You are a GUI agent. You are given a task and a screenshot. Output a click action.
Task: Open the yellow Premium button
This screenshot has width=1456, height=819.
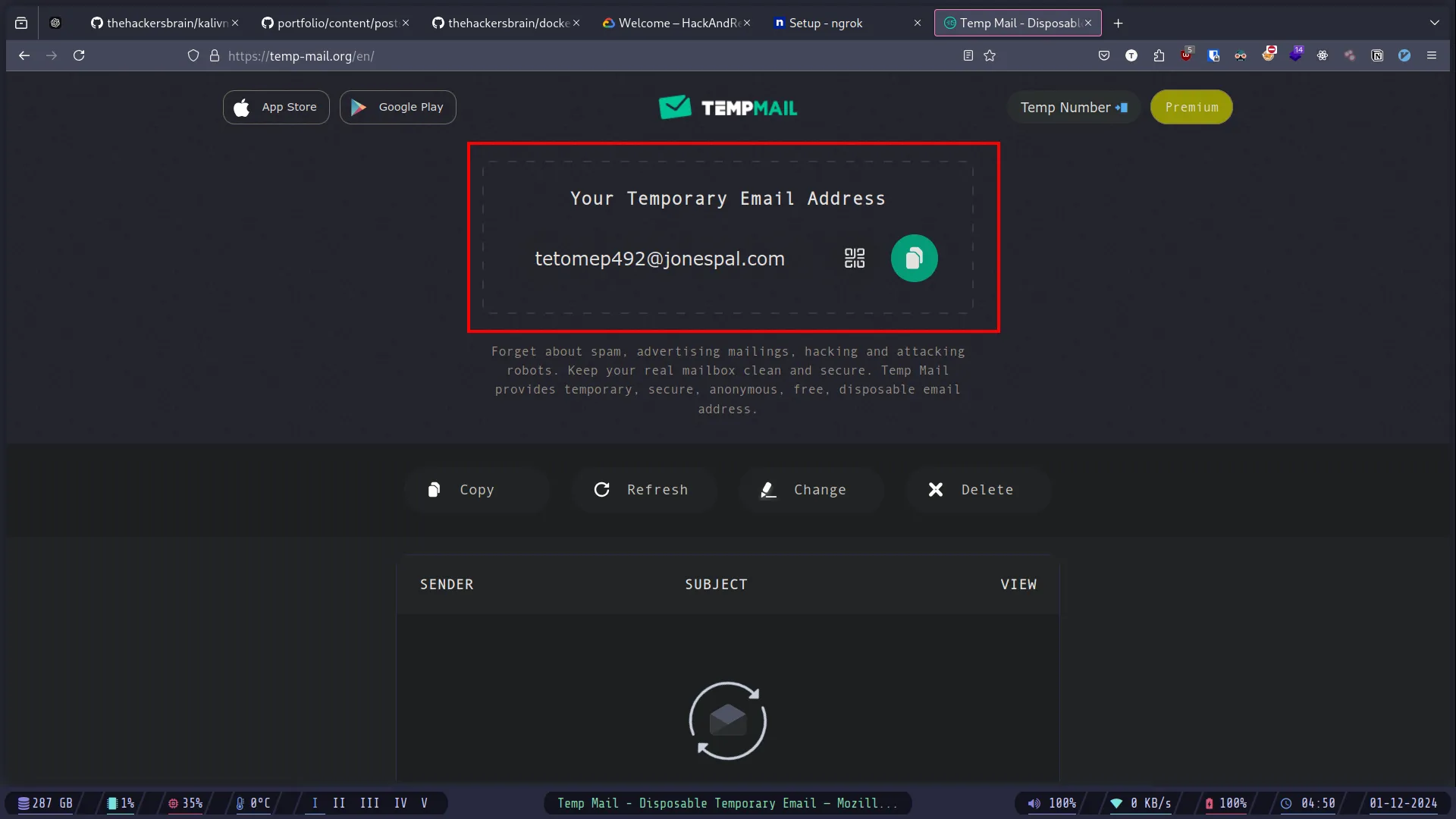tap(1191, 107)
